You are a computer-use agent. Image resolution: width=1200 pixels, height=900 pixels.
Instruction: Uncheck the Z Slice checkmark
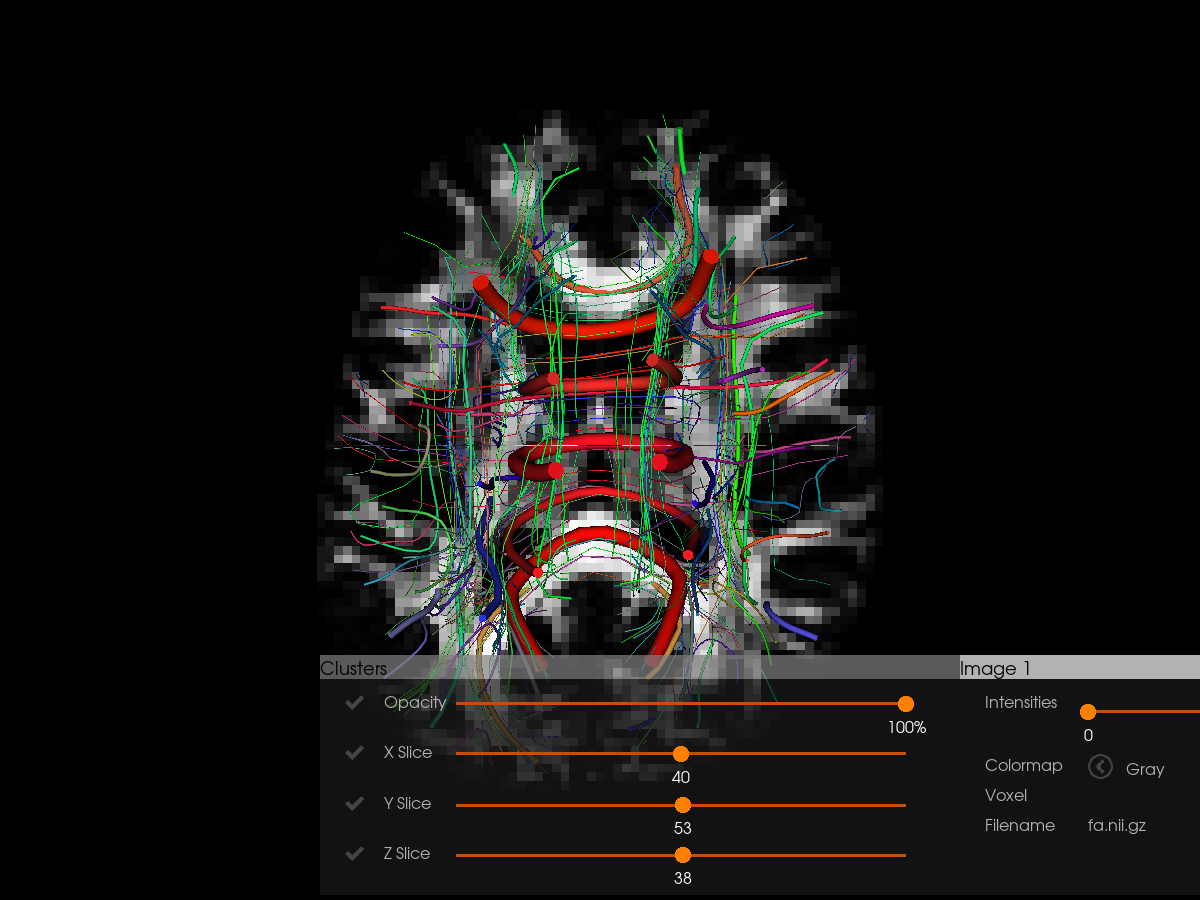point(354,854)
